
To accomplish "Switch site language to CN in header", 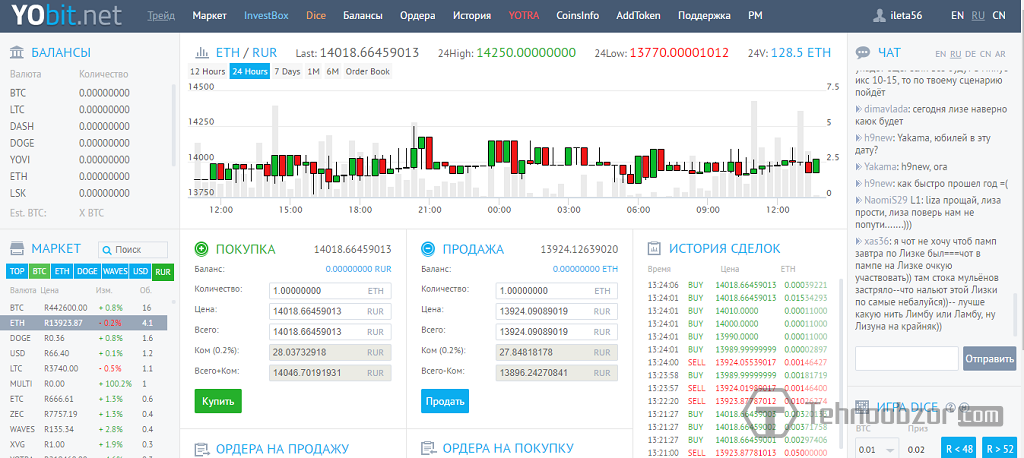I will click(999, 16).
